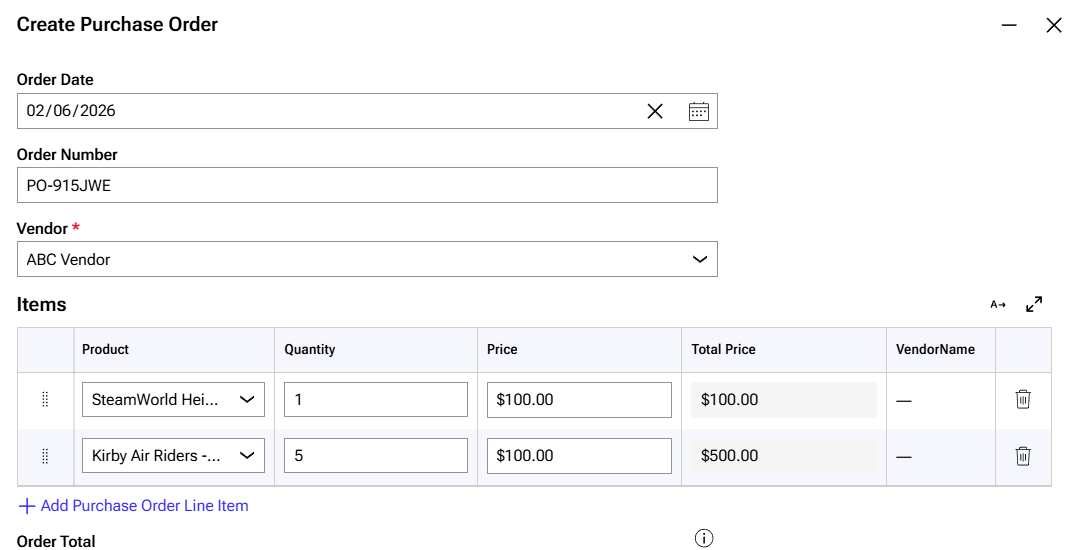Open the Order Date calendar picker

698,111
